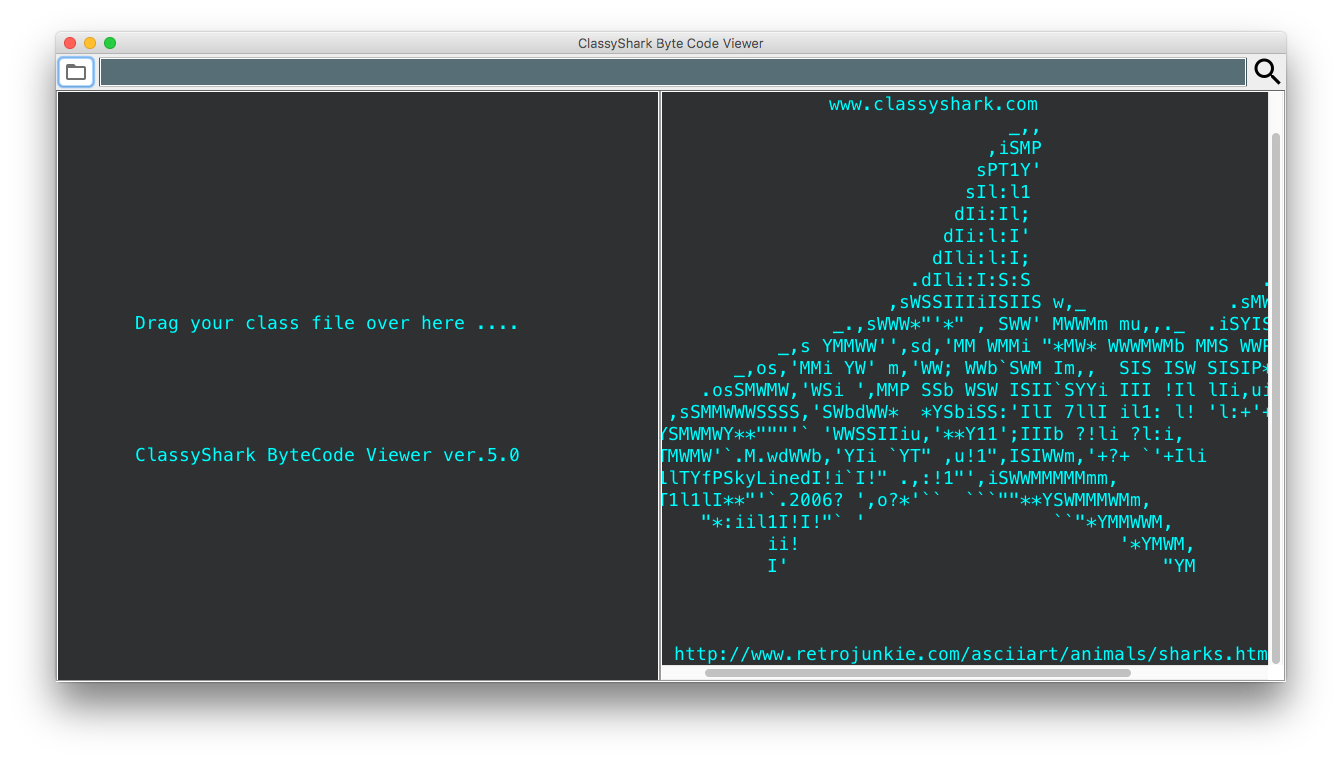Open a file with the folder icon
The width and height of the screenshot is (1342, 762).
point(76,72)
